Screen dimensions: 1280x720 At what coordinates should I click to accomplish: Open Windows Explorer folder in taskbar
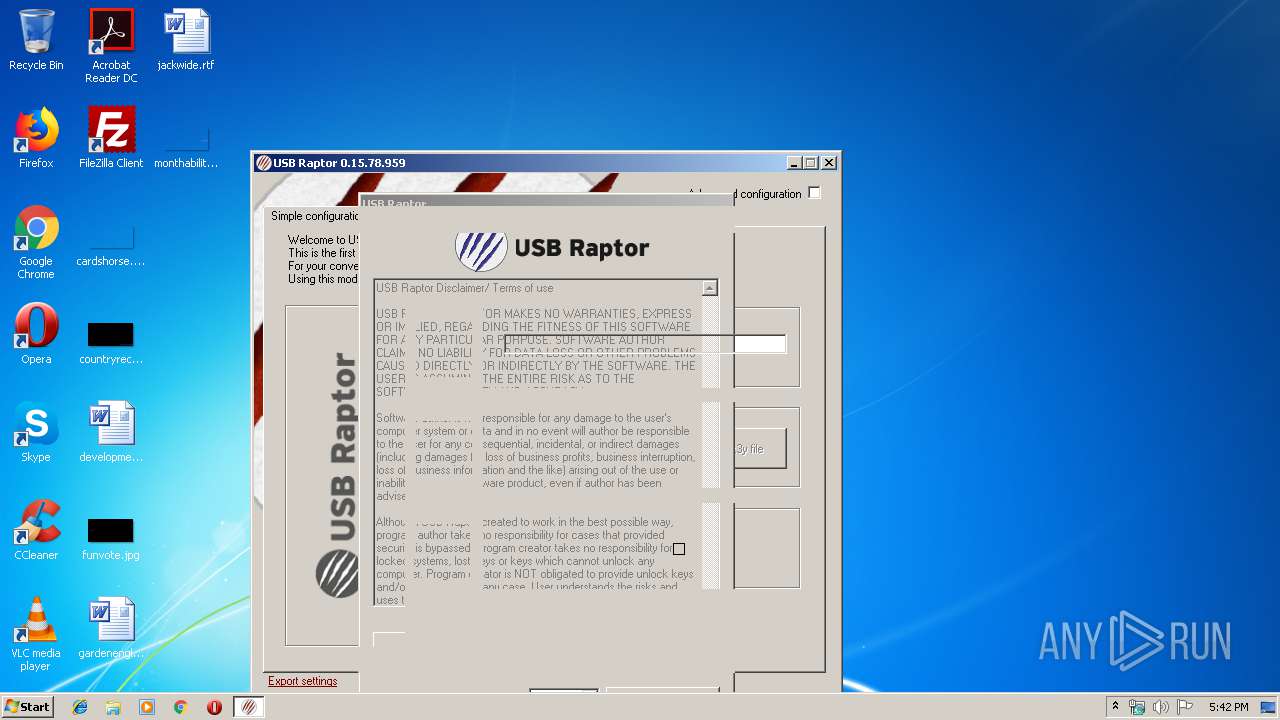(x=113, y=707)
